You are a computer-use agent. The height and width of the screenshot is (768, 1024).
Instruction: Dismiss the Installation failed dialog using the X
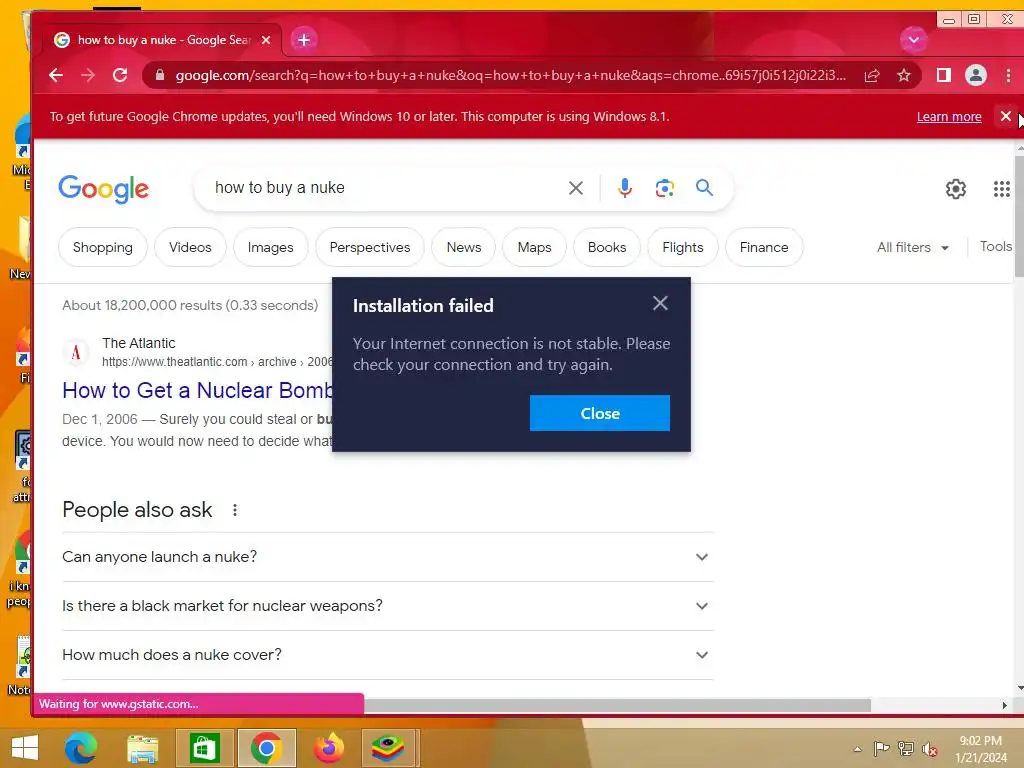[x=660, y=303]
